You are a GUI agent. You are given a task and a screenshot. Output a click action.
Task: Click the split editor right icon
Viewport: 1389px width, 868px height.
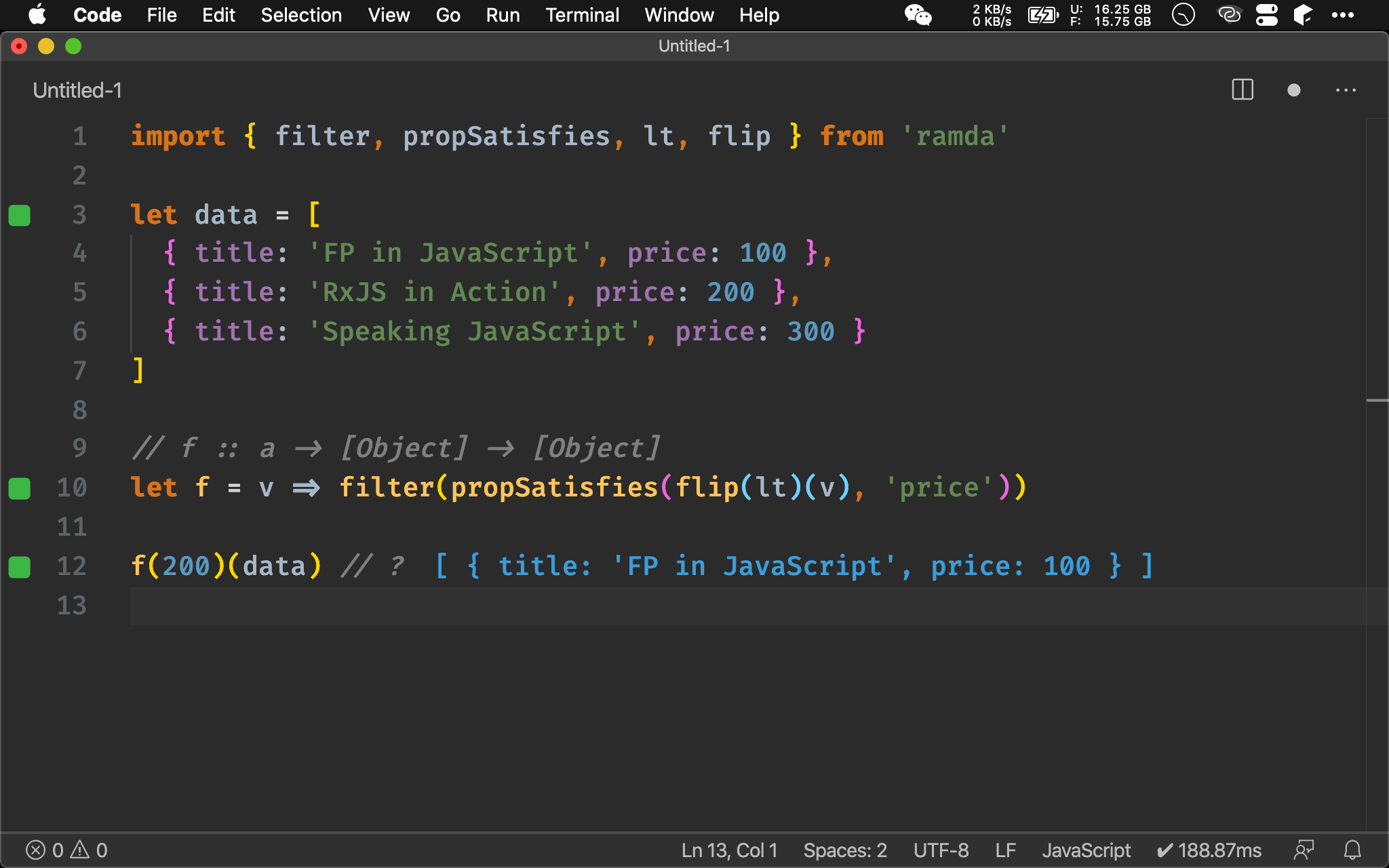[x=1243, y=90]
